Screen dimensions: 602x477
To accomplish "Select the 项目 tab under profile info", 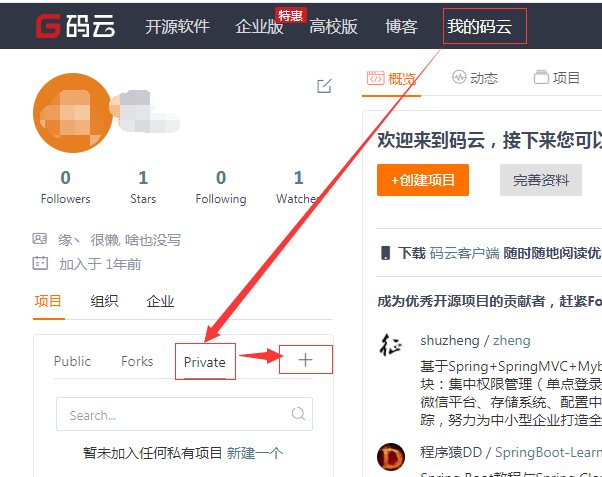I will coord(48,301).
